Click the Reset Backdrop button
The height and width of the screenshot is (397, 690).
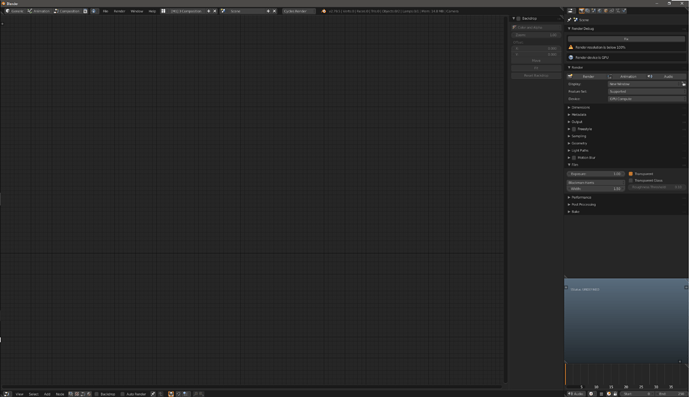[536, 76]
